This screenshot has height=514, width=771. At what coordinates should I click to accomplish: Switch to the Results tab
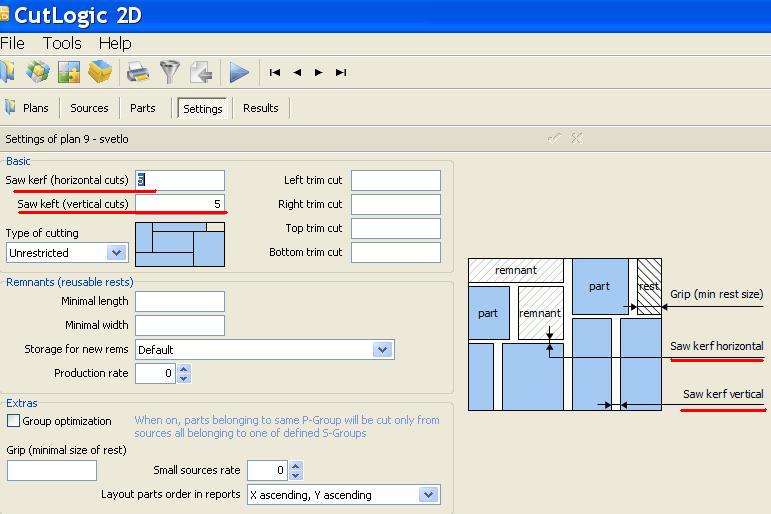pos(261,108)
